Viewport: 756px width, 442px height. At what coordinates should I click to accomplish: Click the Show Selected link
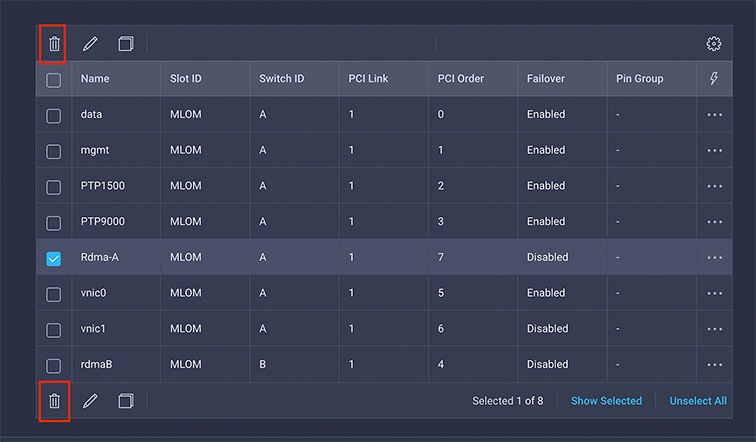pyautogui.click(x=606, y=401)
